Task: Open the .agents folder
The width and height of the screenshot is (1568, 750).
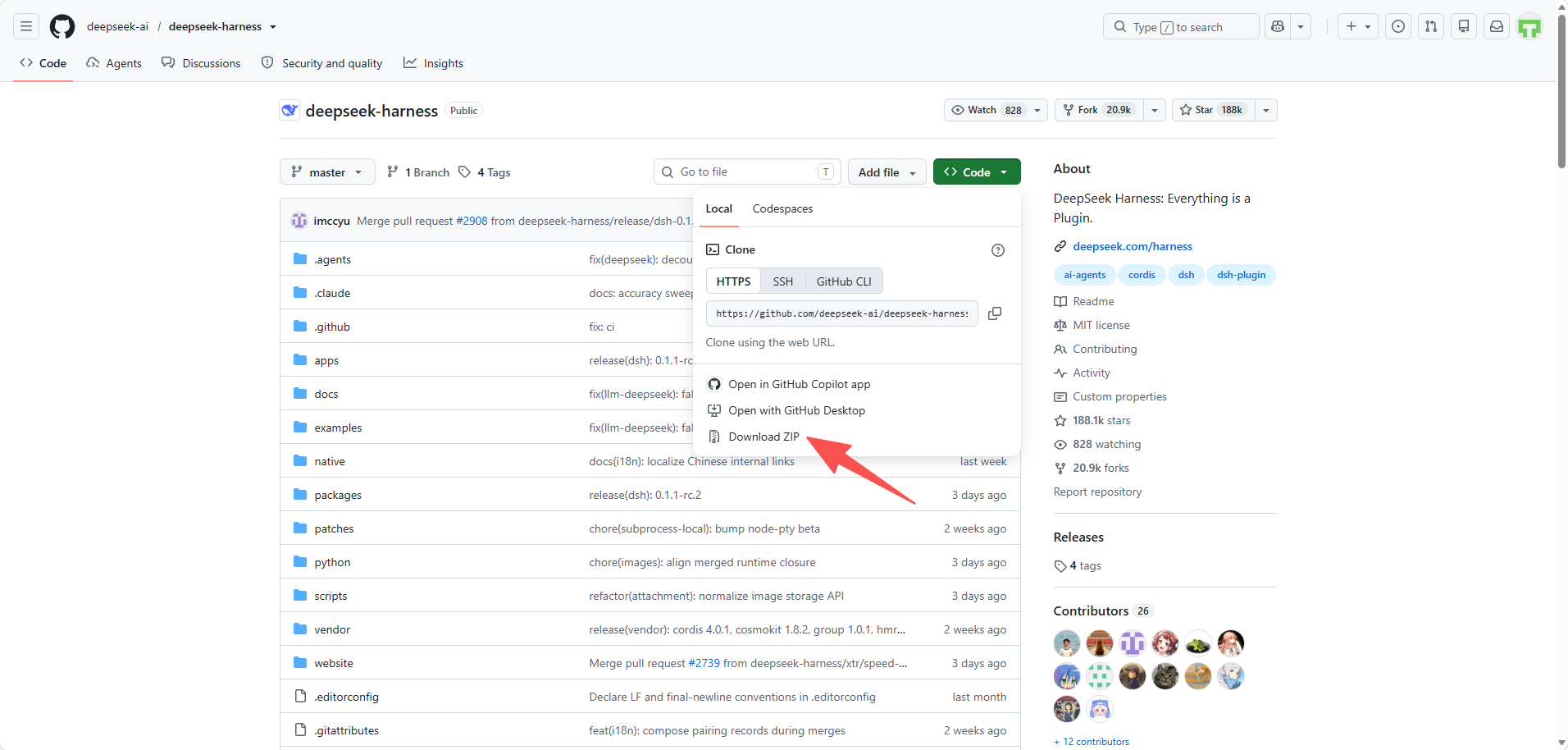Action: click(x=332, y=259)
